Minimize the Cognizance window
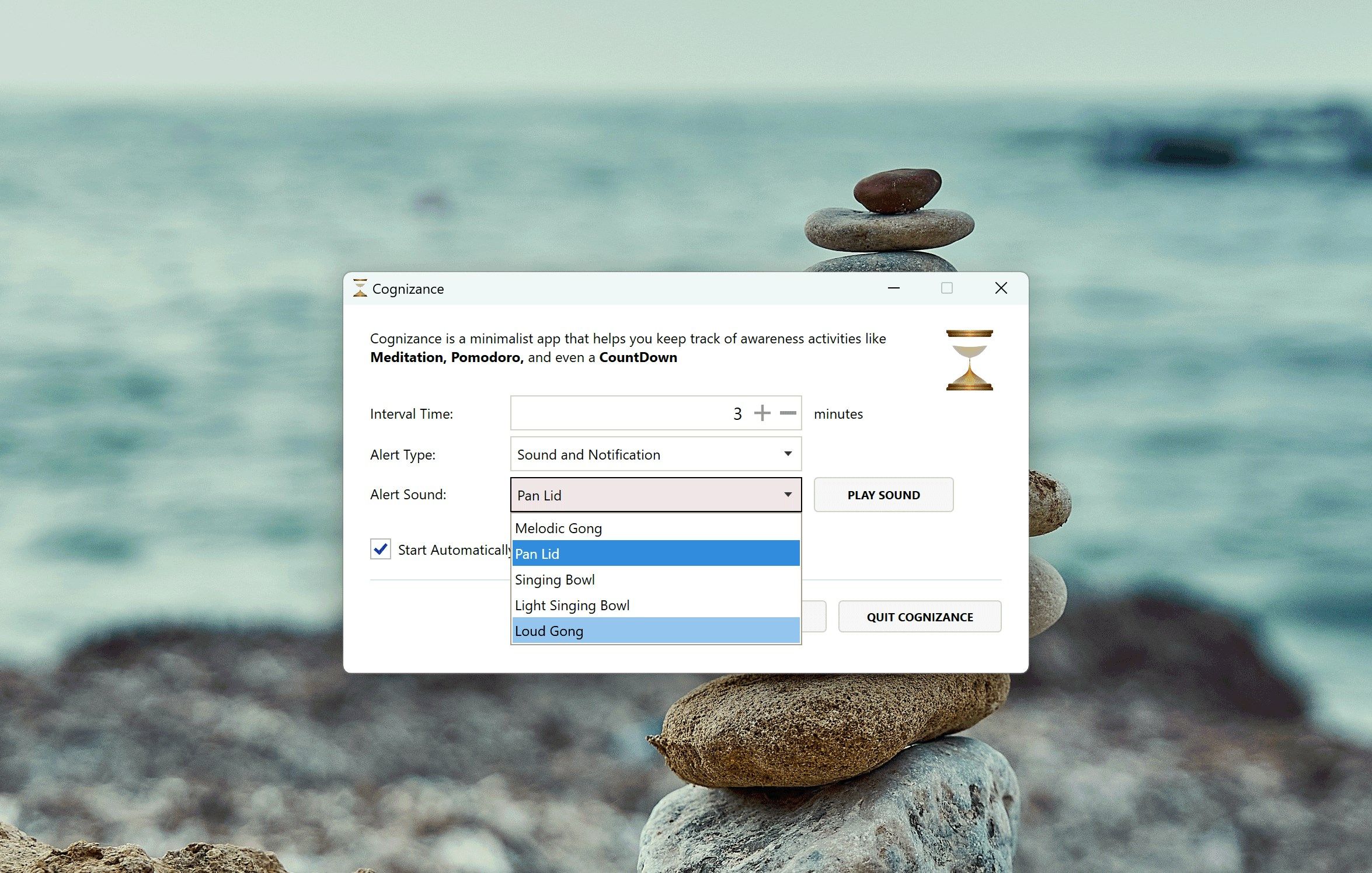 click(x=893, y=288)
